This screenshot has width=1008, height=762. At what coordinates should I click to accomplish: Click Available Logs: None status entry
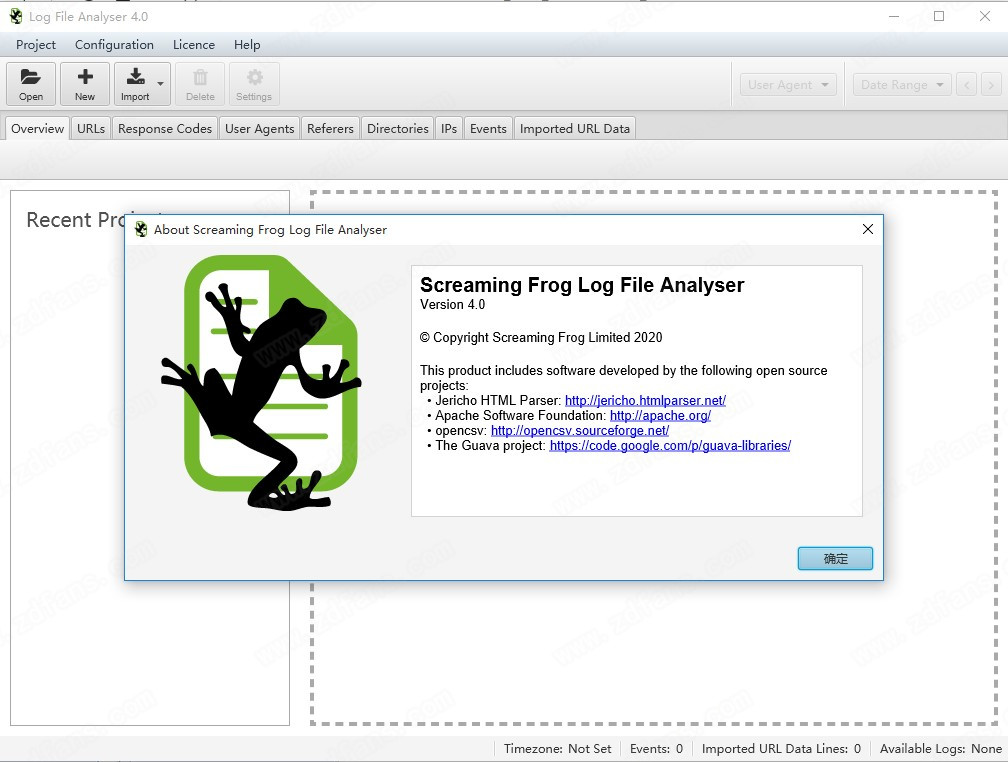[940, 748]
